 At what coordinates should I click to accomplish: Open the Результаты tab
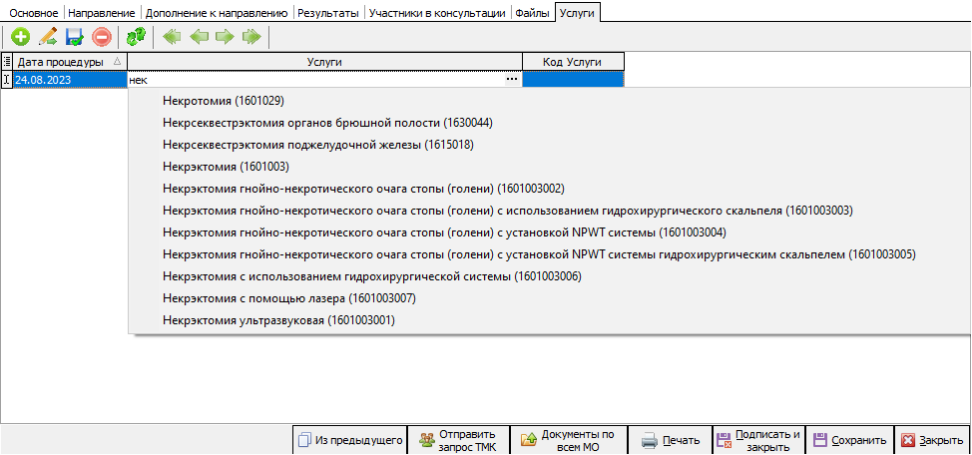[326, 13]
